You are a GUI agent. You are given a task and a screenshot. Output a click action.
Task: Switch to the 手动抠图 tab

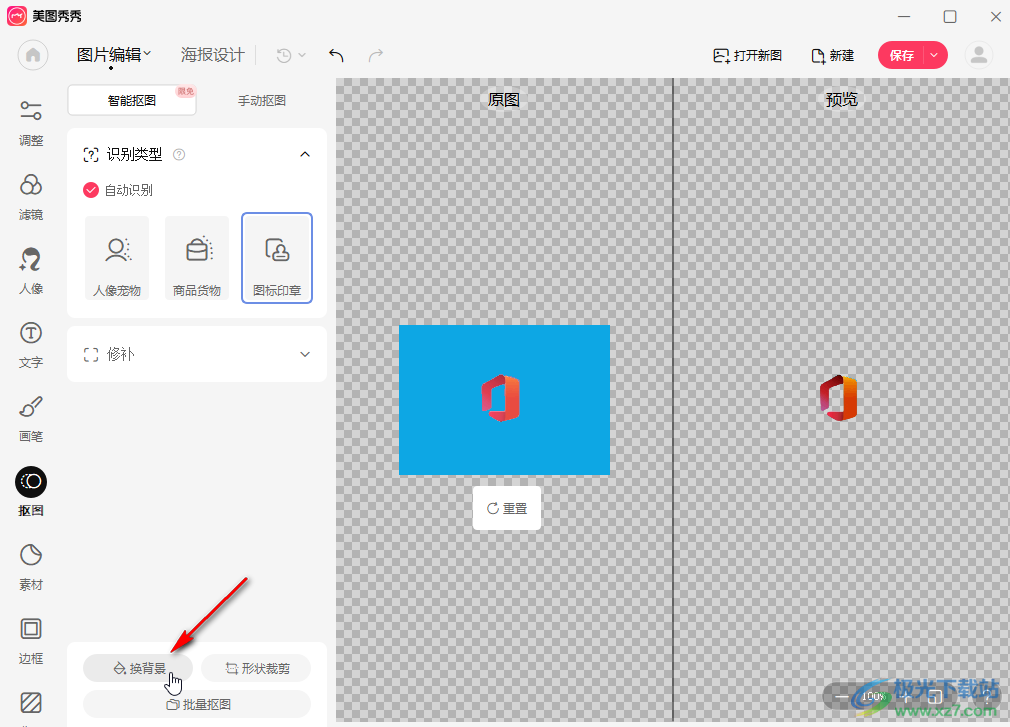(262, 100)
